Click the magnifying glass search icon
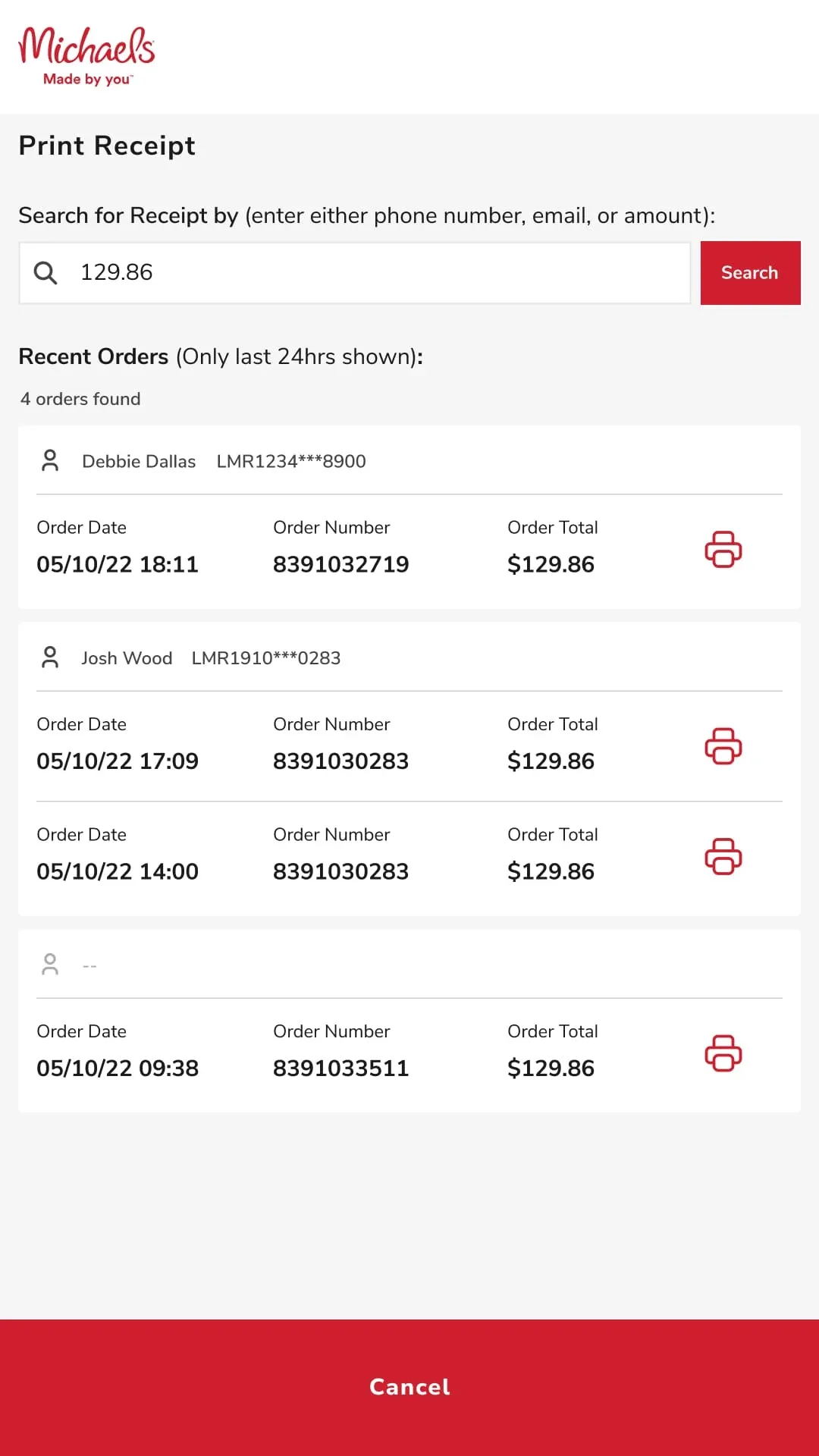Image resolution: width=819 pixels, height=1456 pixels. [x=45, y=273]
